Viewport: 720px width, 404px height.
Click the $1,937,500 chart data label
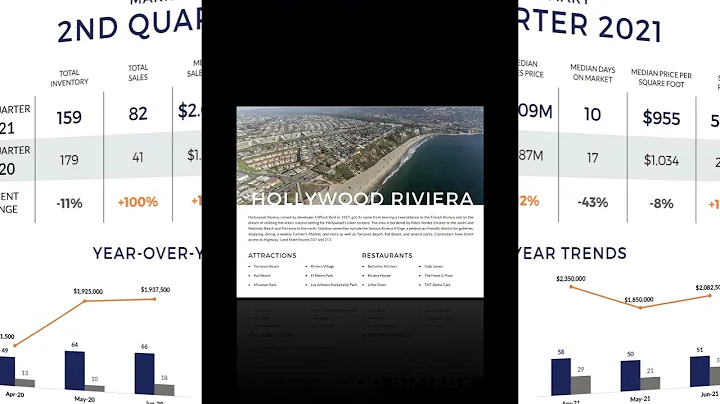(155, 290)
